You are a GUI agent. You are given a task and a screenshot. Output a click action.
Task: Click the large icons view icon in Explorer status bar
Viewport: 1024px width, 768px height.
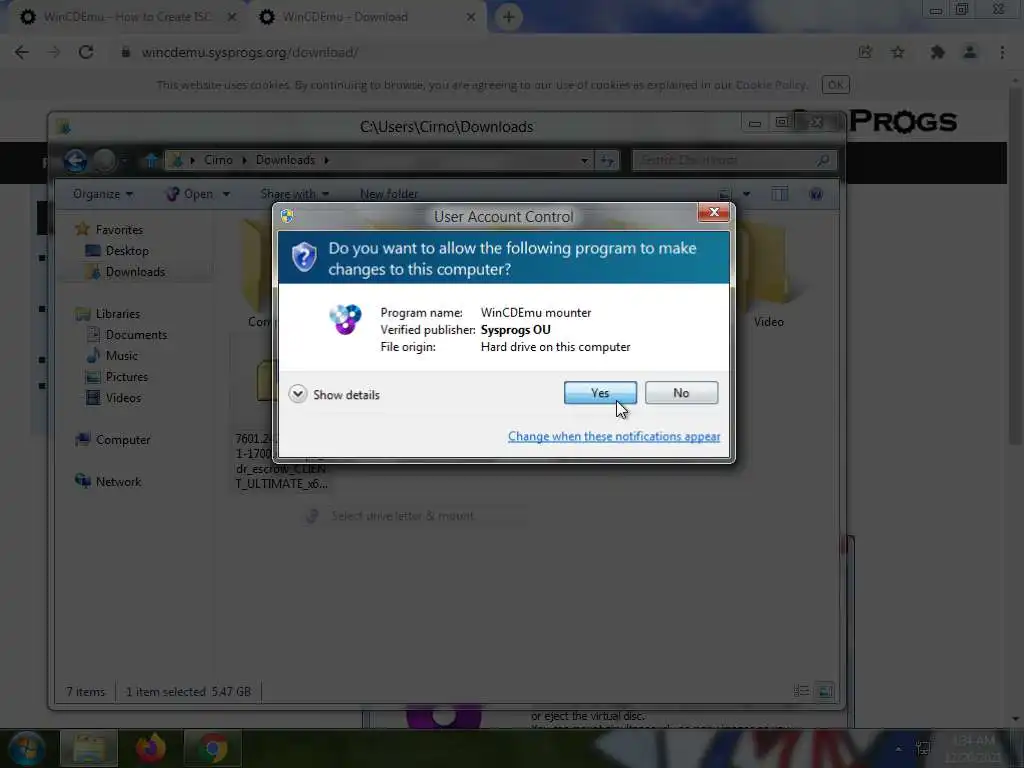[x=825, y=691]
